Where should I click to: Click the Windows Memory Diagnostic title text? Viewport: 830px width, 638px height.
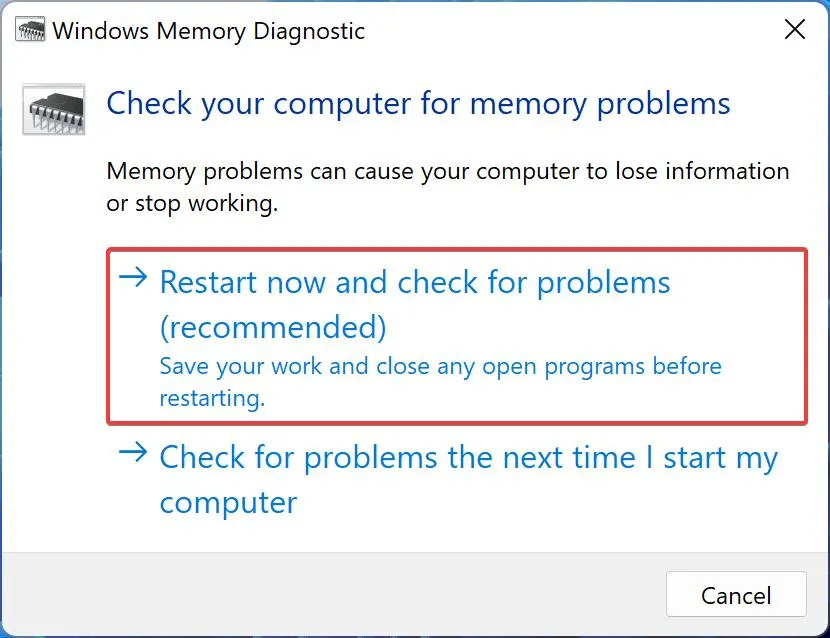point(209,31)
